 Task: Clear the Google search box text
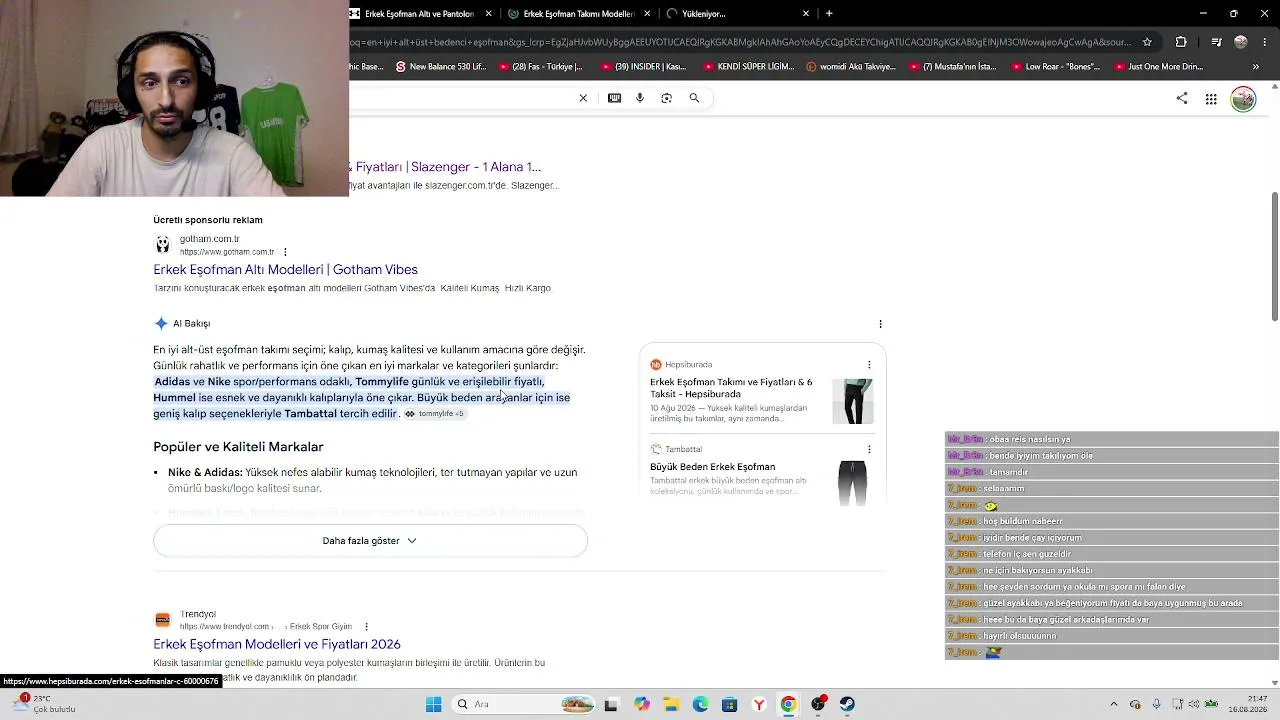point(583,98)
